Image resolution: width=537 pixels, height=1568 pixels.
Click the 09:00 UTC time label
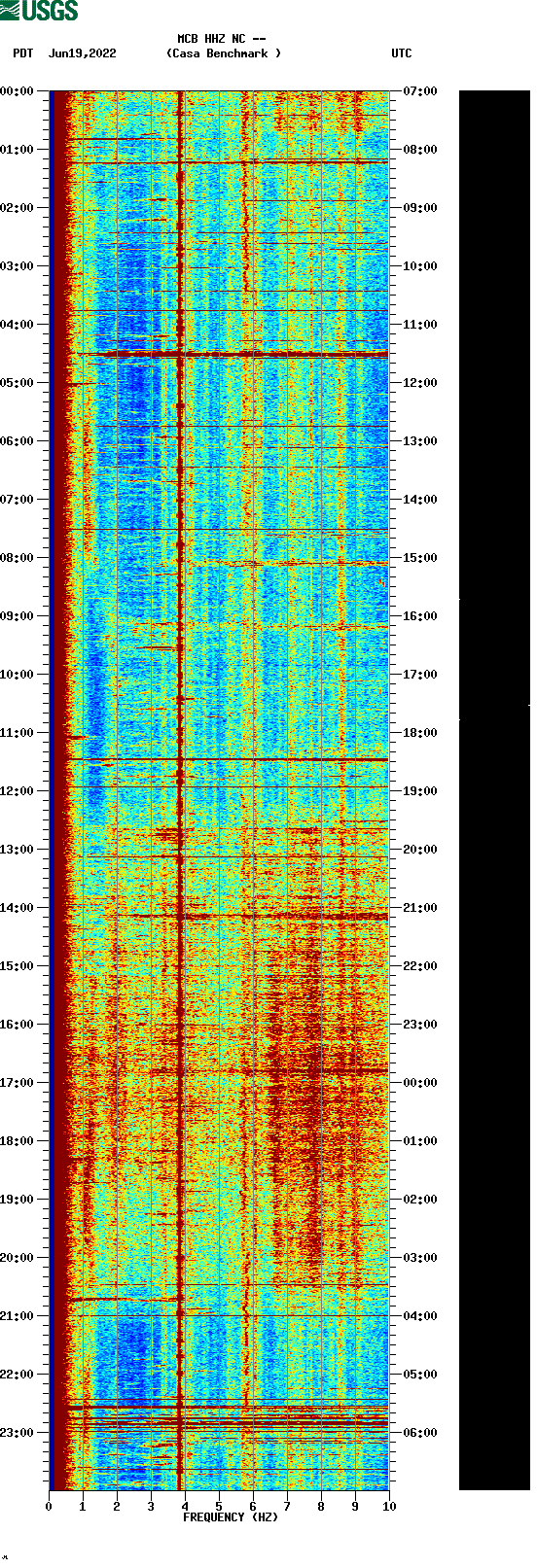[420, 208]
